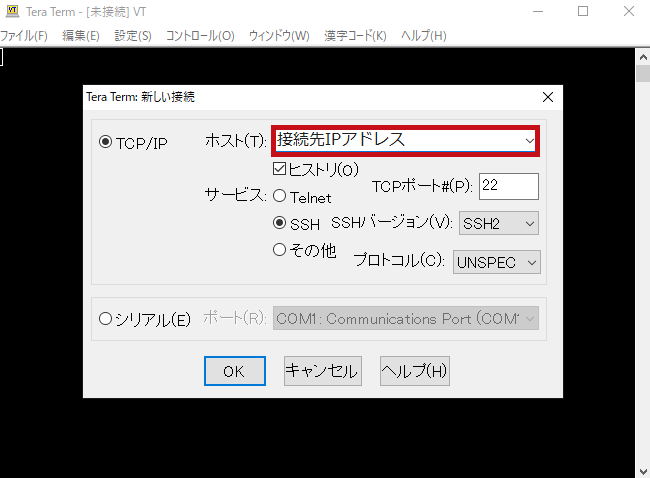Choose the Telnet service option
The width and height of the screenshot is (650, 478).
tap(279, 196)
